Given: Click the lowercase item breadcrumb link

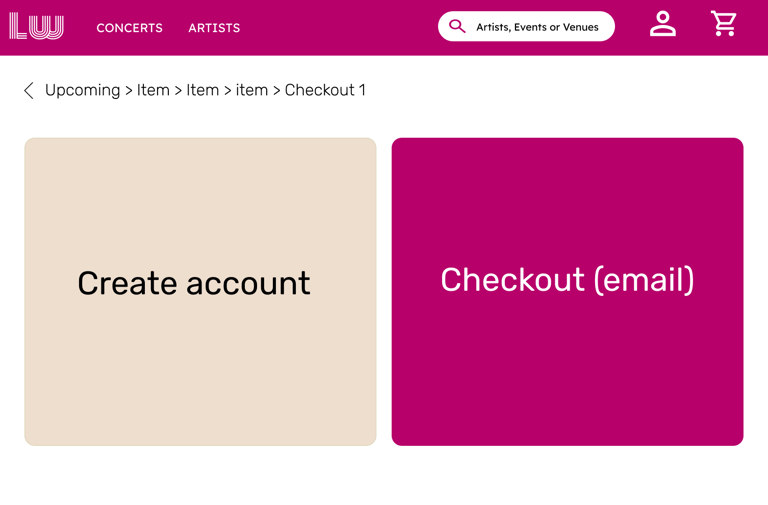Looking at the screenshot, I should click(x=251, y=90).
